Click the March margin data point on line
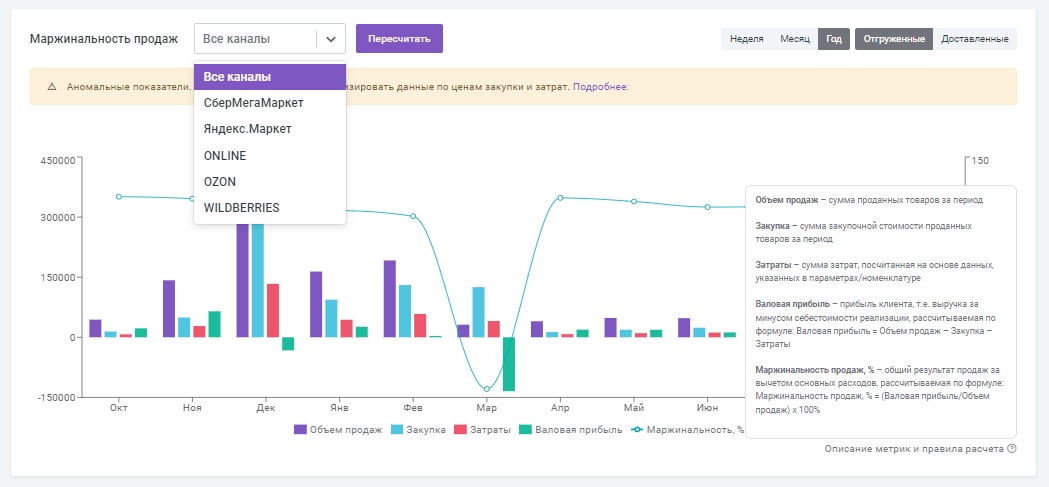Viewport: 1049px width, 487px height. point(487,389)
